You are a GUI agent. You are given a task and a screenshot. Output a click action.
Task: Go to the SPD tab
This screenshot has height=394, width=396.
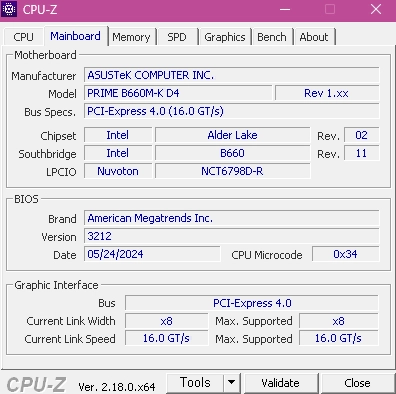coord(177,37)
